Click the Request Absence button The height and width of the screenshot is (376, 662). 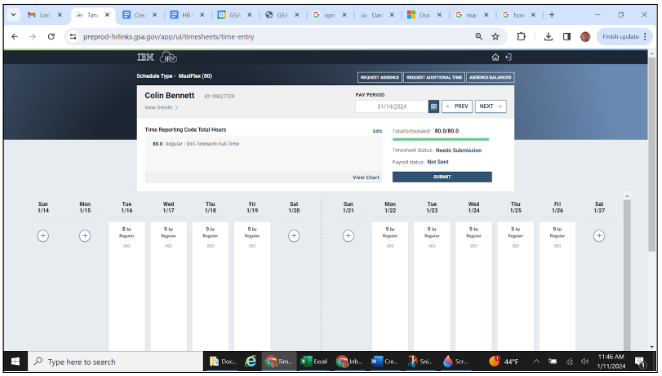(x=380, y=78)
